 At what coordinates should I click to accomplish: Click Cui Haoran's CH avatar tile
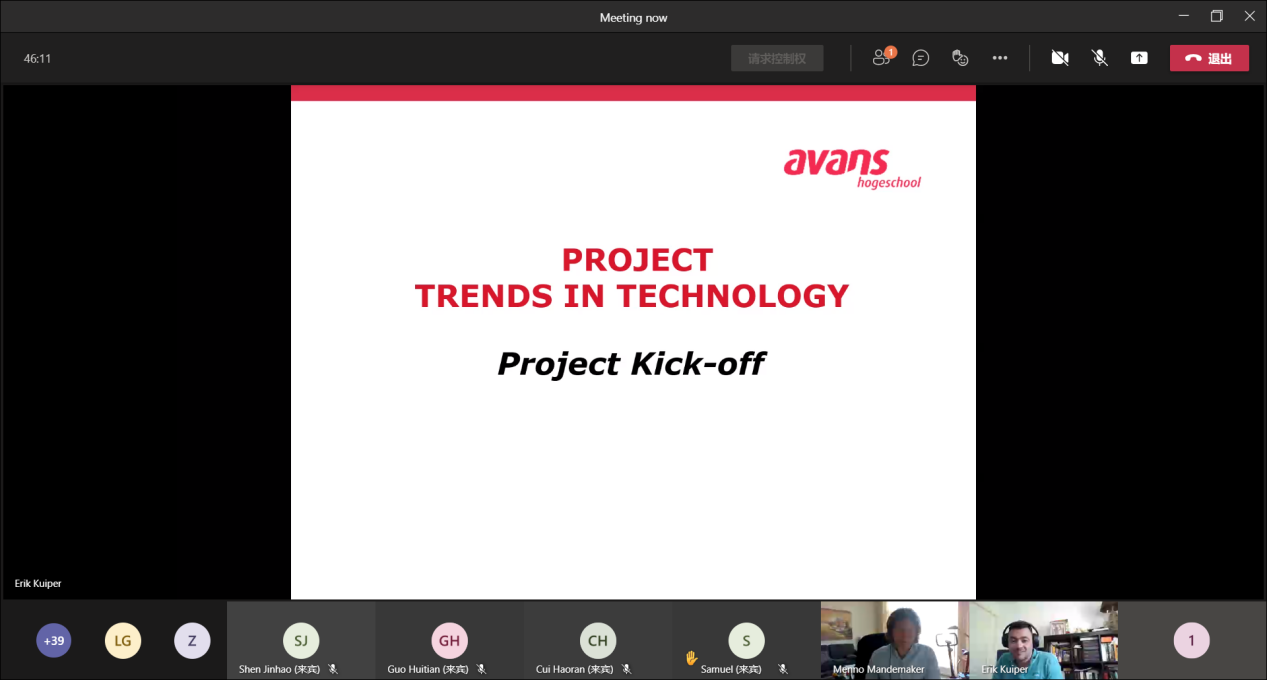point(598,640)
